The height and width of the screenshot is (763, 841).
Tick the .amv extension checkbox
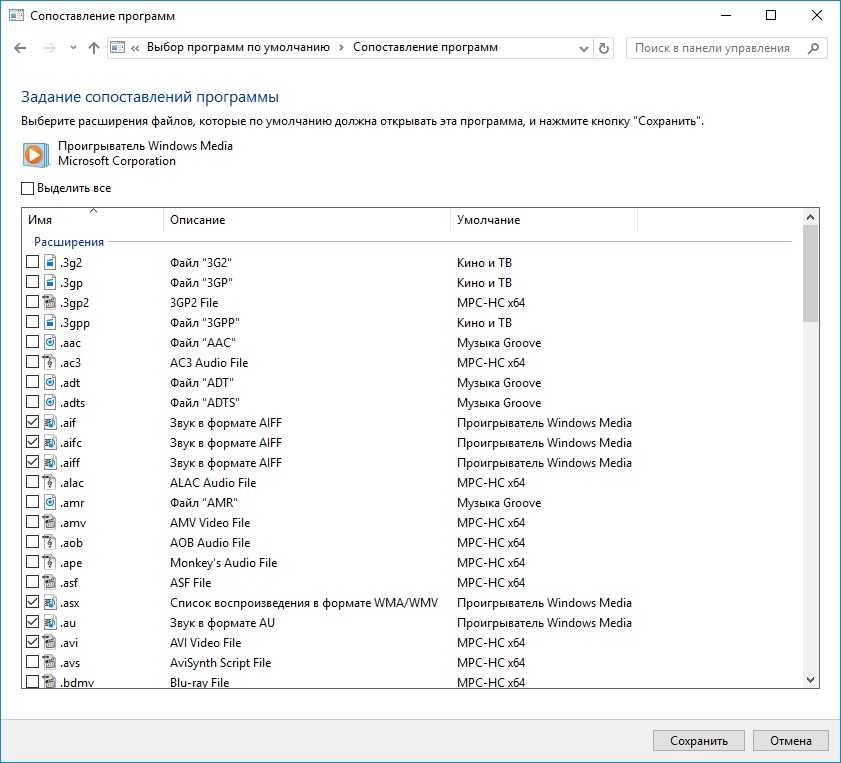tap(33, 523)
